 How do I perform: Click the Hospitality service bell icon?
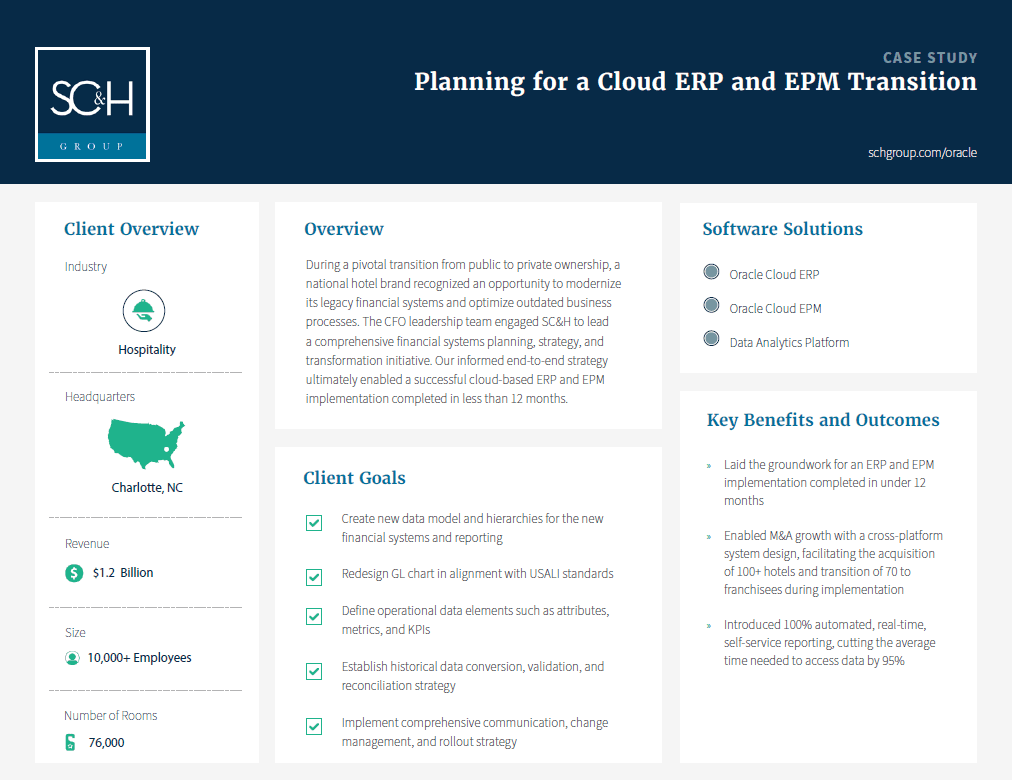(x=144, y=310)
